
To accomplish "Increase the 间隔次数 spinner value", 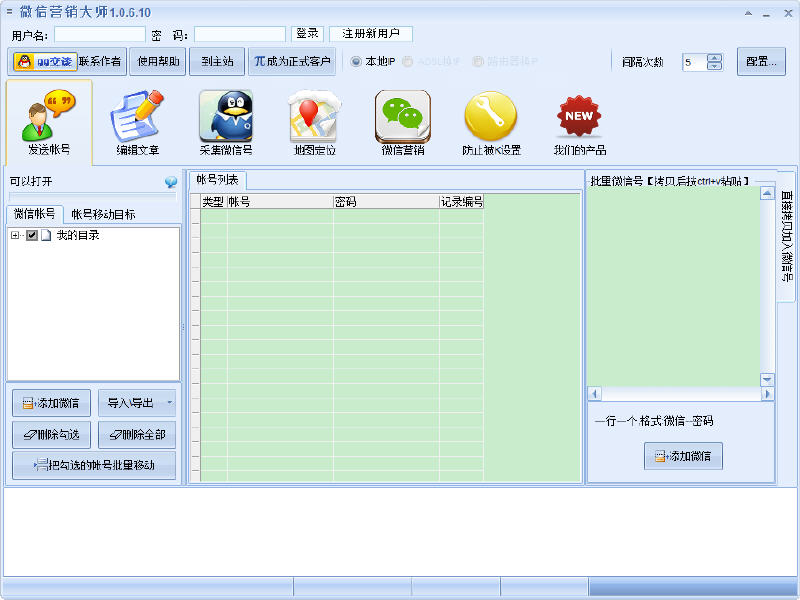I will [x=715, y=58].
